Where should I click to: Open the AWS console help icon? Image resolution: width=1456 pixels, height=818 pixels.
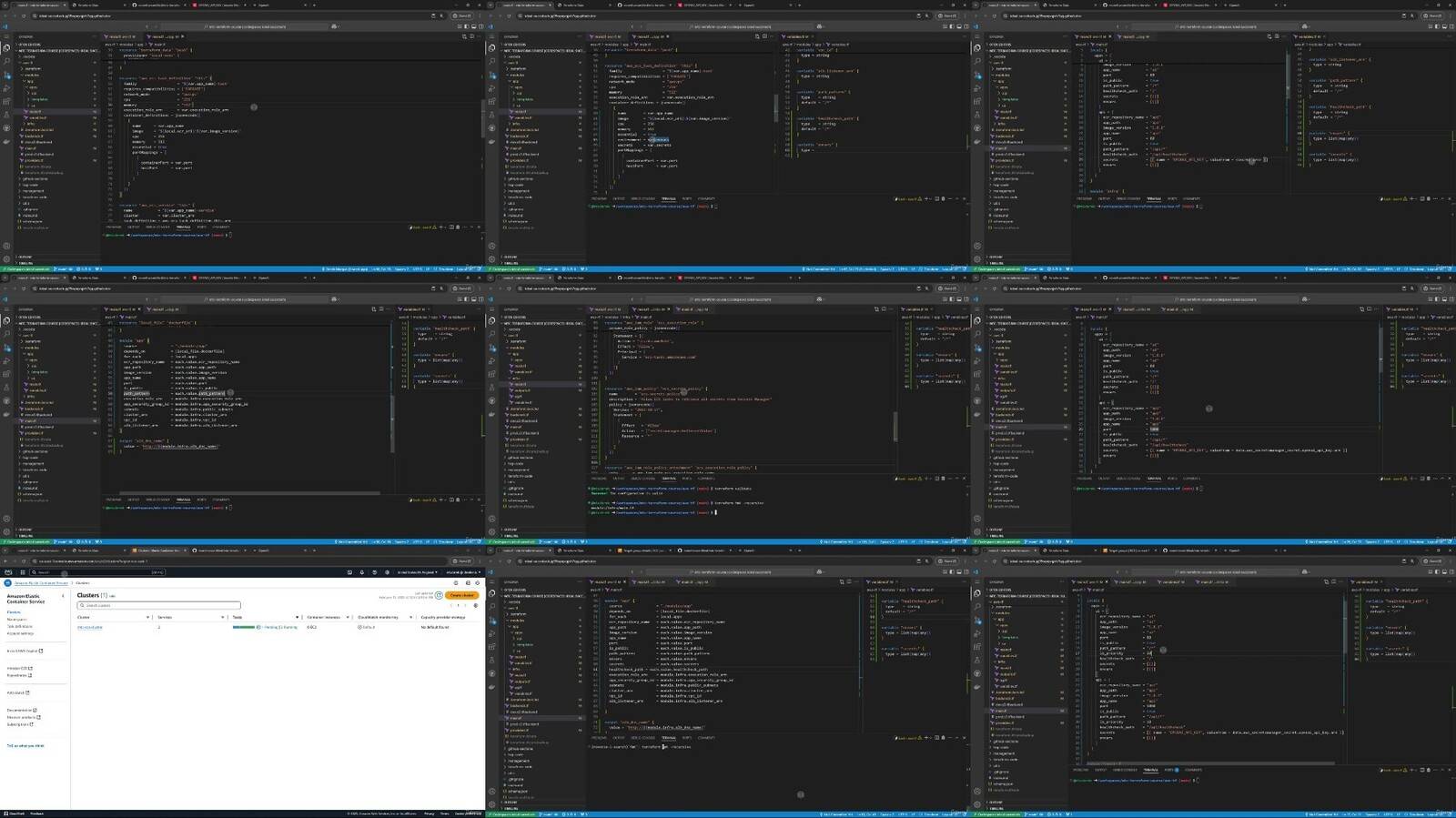click(373, 572)
